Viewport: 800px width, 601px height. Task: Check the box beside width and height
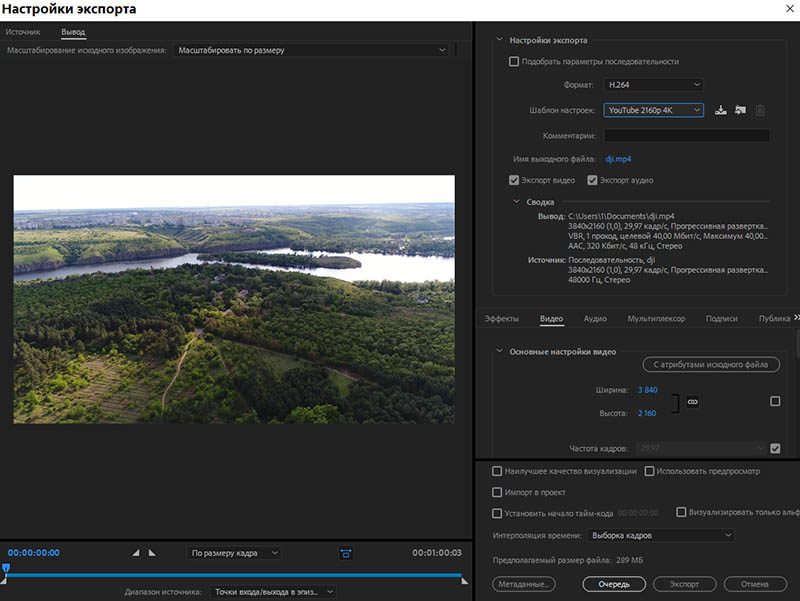coord(775,402)
